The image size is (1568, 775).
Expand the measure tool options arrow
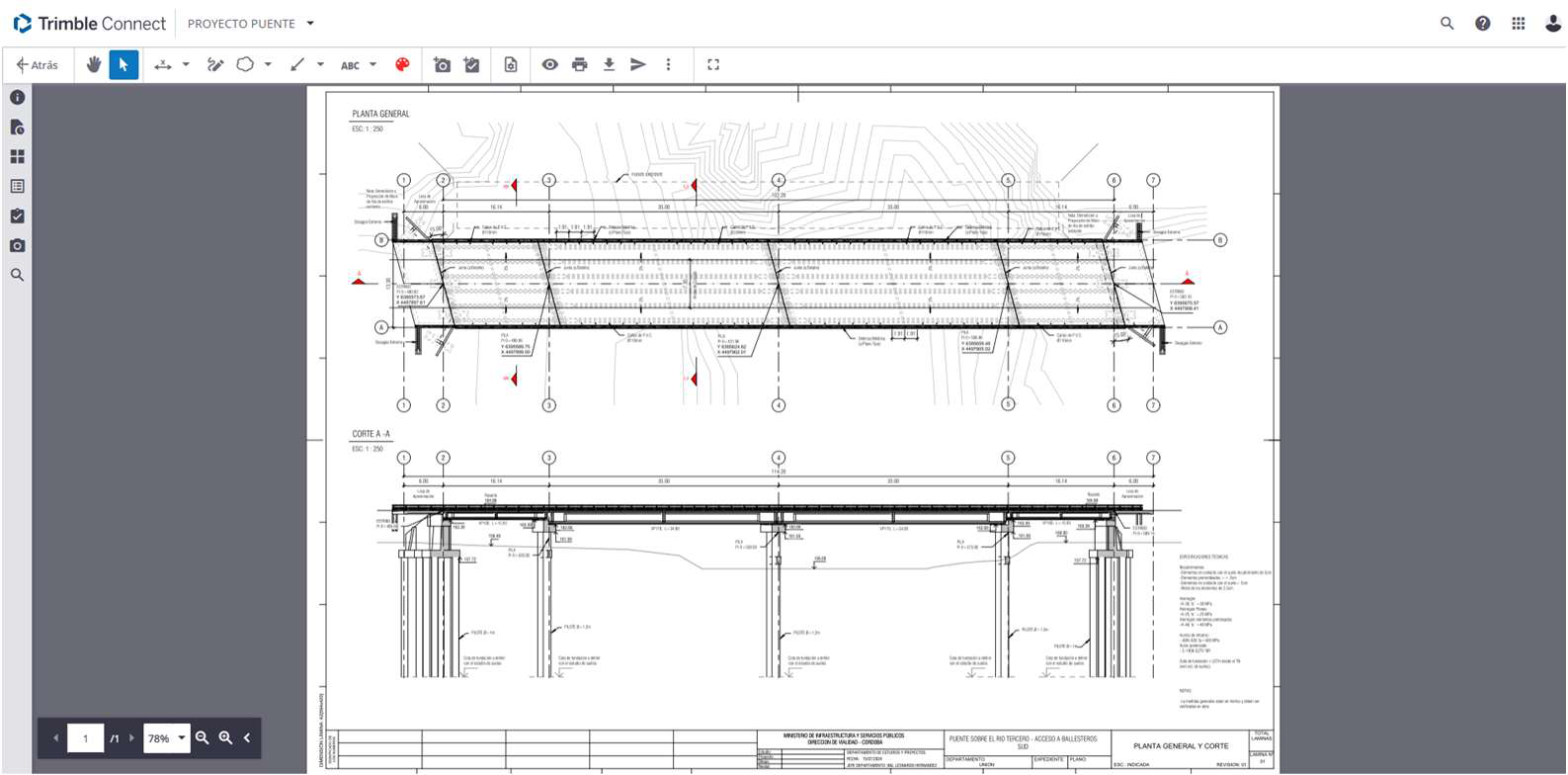click(186, 65)
